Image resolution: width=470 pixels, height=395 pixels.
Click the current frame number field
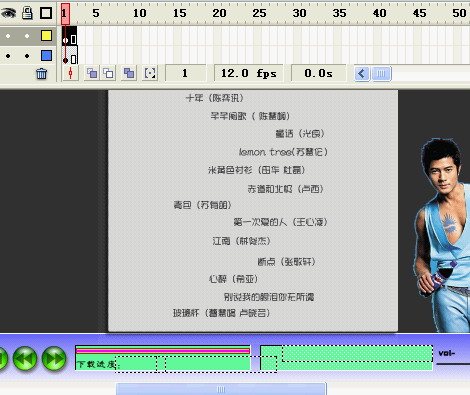click(x=185, y=73)
